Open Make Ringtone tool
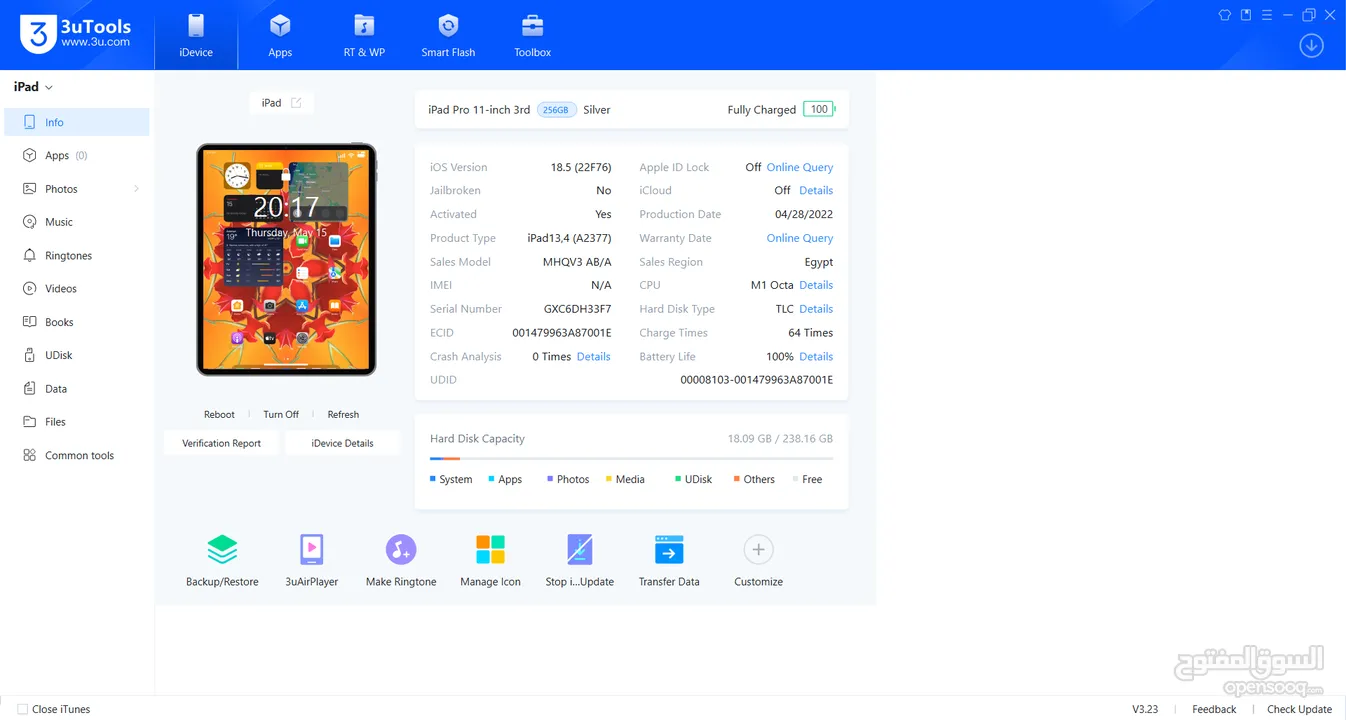This screenshot has height=720, width=1346. (401, 560)
